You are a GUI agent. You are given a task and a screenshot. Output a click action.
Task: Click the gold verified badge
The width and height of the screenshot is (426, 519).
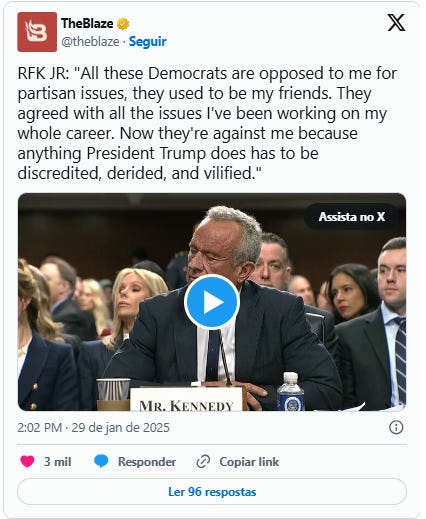[123, 24]
